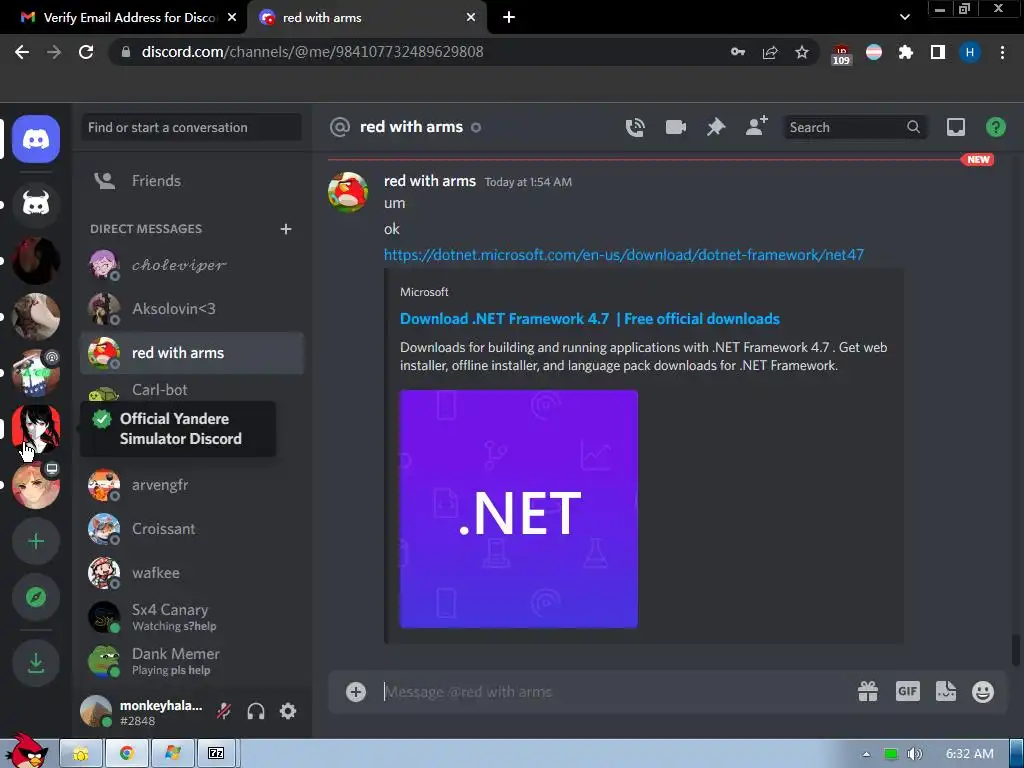Click Find or start a conversation box
The height and width of the screenshot is (768, 1024).
pos(191,127)
